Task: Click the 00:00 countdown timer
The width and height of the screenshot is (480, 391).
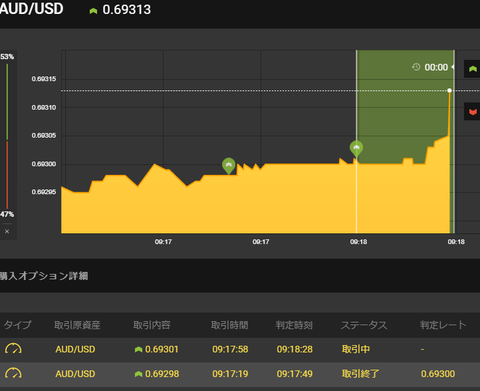Action: 436,67
